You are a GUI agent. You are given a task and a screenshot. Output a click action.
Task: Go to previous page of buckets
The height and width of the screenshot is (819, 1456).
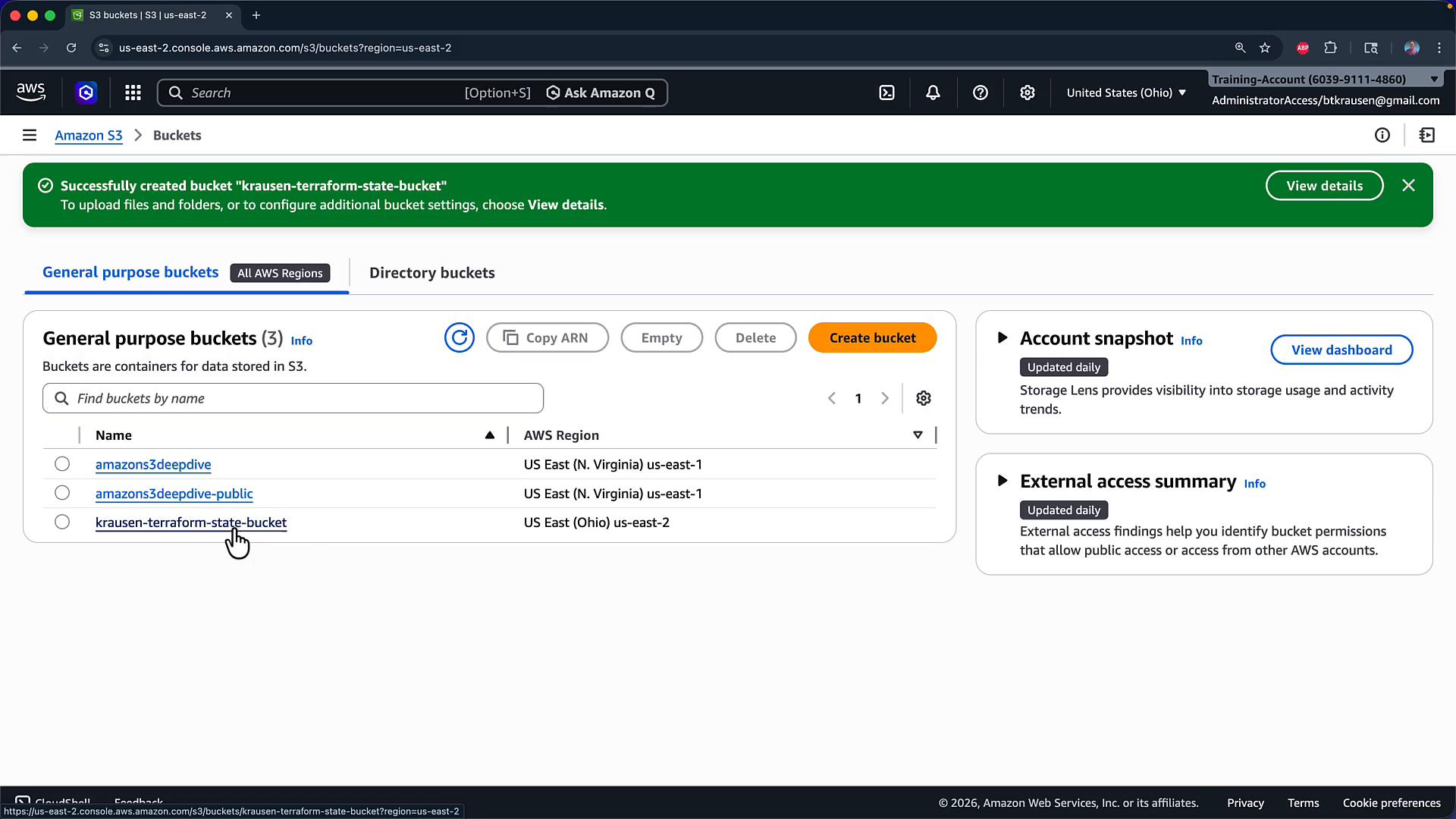coord(832,398)
